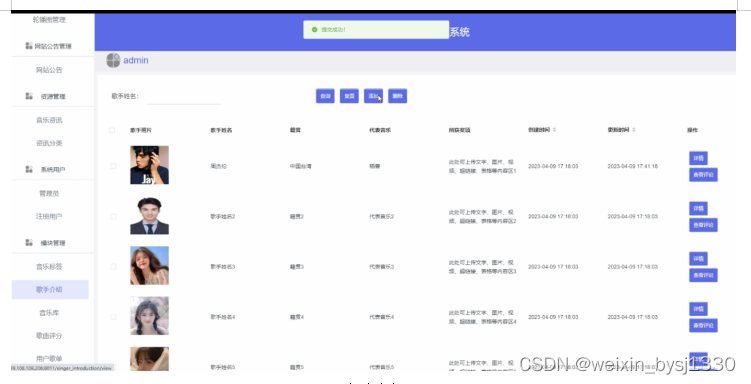751x384 pixels.
Task: Open 管理员 in the sidebar
Action: 49,193
